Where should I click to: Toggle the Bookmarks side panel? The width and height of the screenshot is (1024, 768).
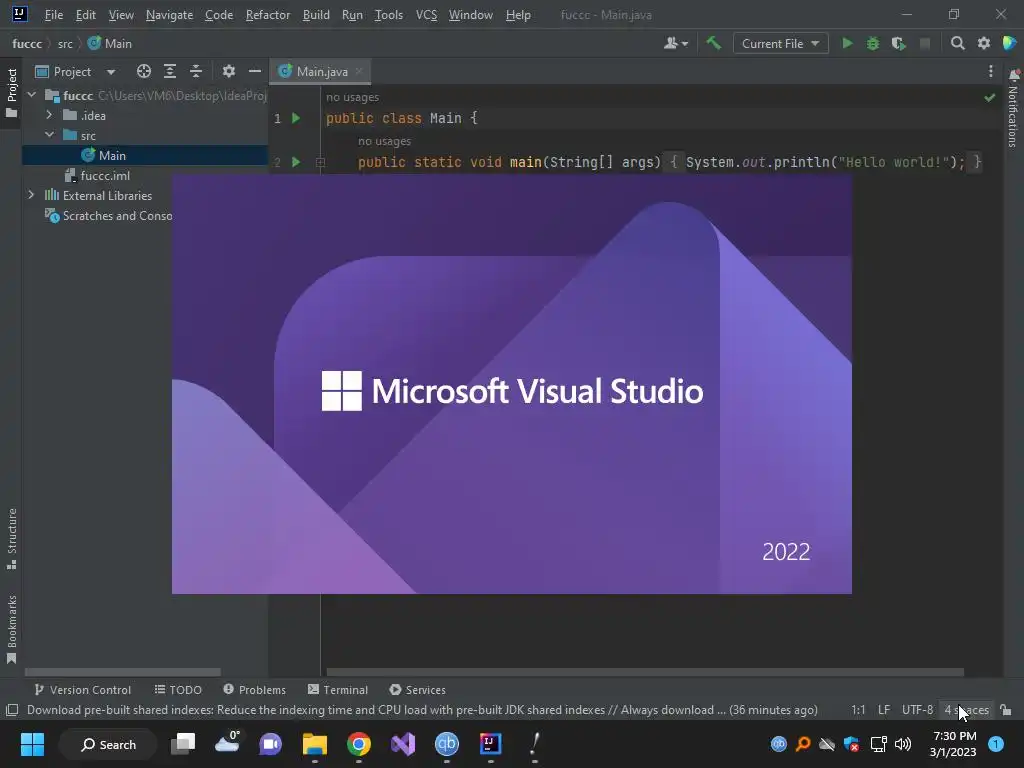pyautogui.click(x=12, y=629)
